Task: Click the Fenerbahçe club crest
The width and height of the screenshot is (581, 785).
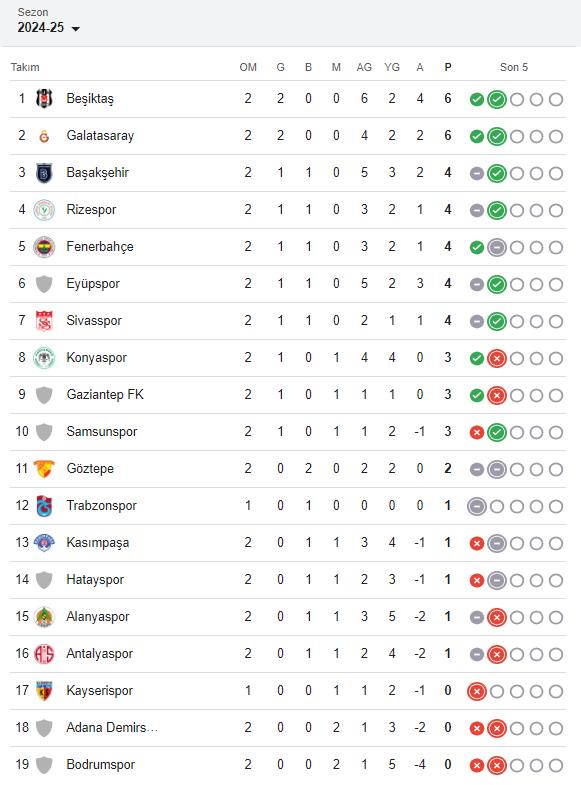Action: click(44, 247)
